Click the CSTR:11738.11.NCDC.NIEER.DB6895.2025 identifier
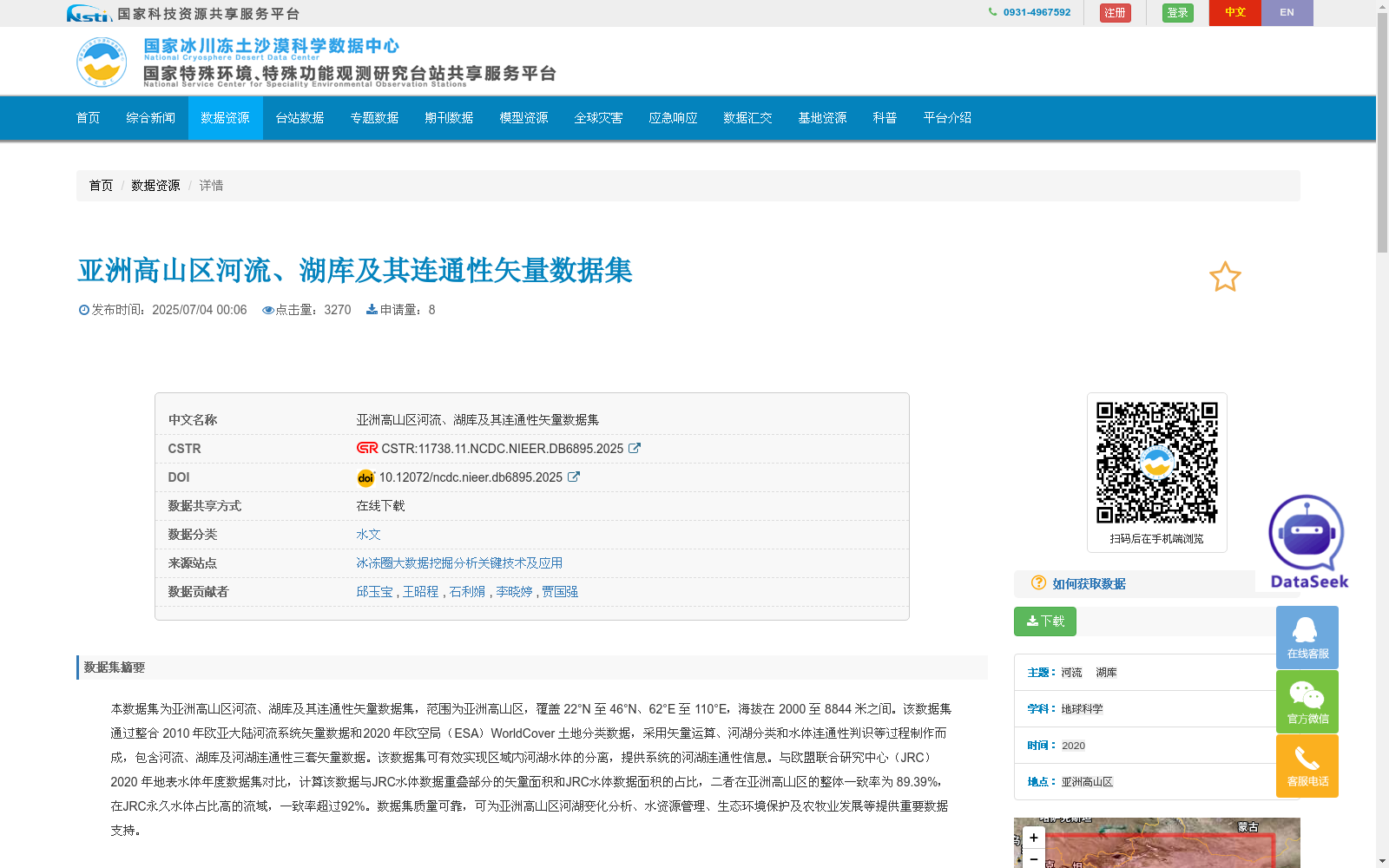 [502, 449]
